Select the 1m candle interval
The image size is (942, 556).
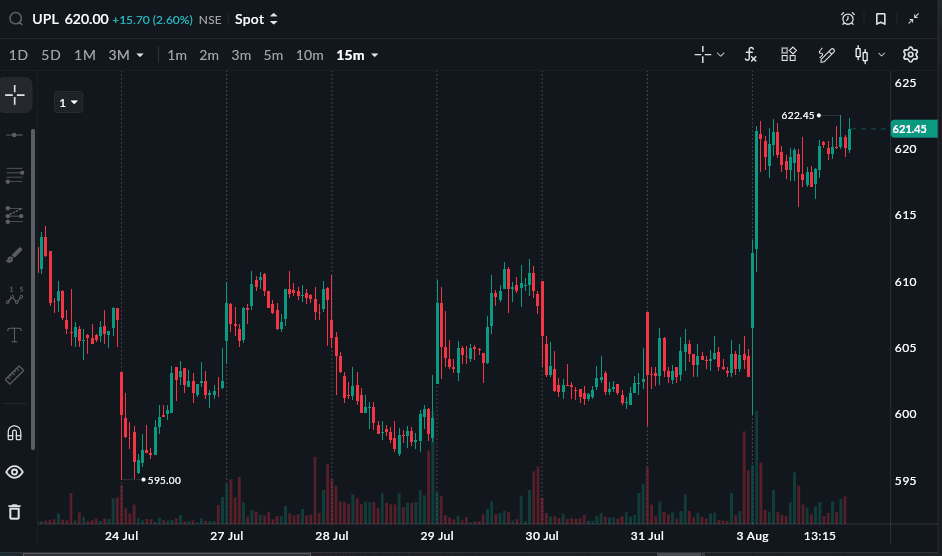coord(177,55)
